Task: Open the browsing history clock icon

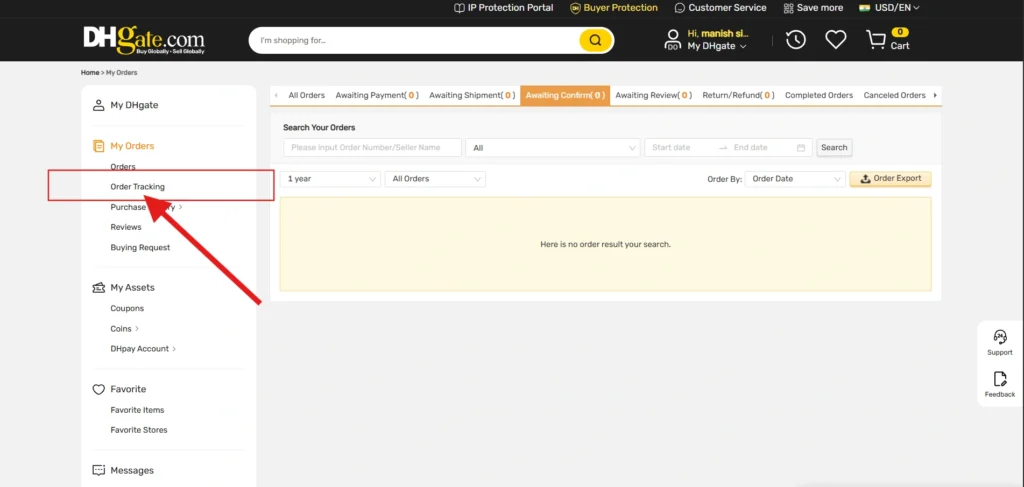Action: point(795,40)
